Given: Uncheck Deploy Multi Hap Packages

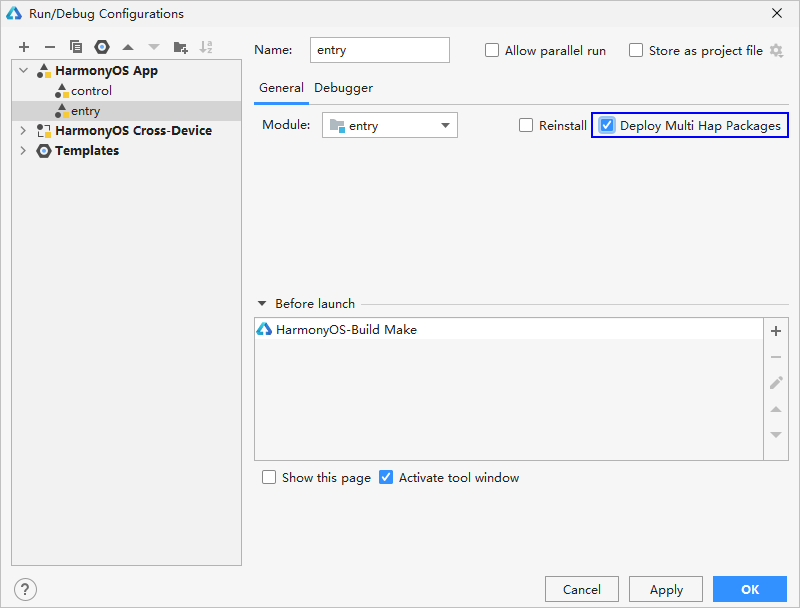Looking at the screenshot, I should tap(607, 125).
